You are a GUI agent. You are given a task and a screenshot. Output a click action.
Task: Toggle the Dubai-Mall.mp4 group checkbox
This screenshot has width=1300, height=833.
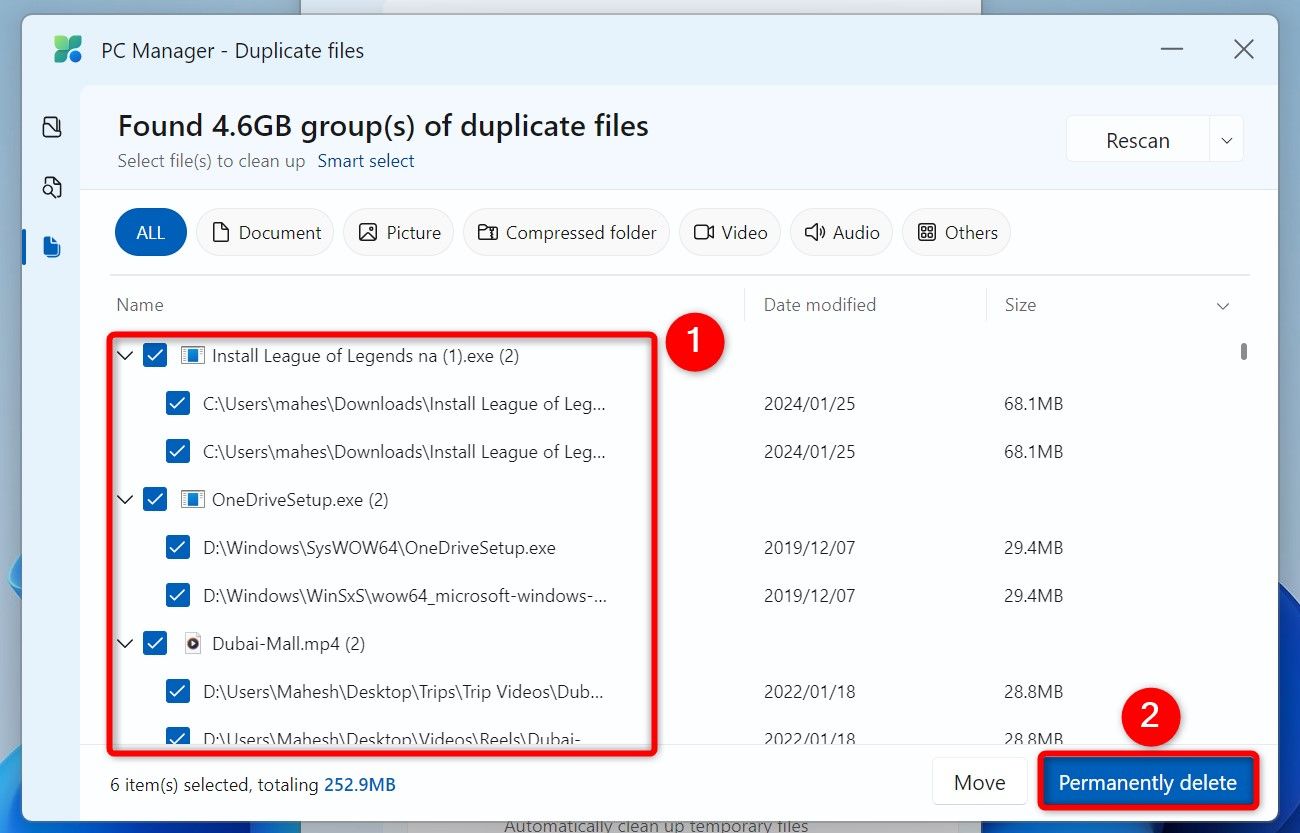(x=155, y=644)
